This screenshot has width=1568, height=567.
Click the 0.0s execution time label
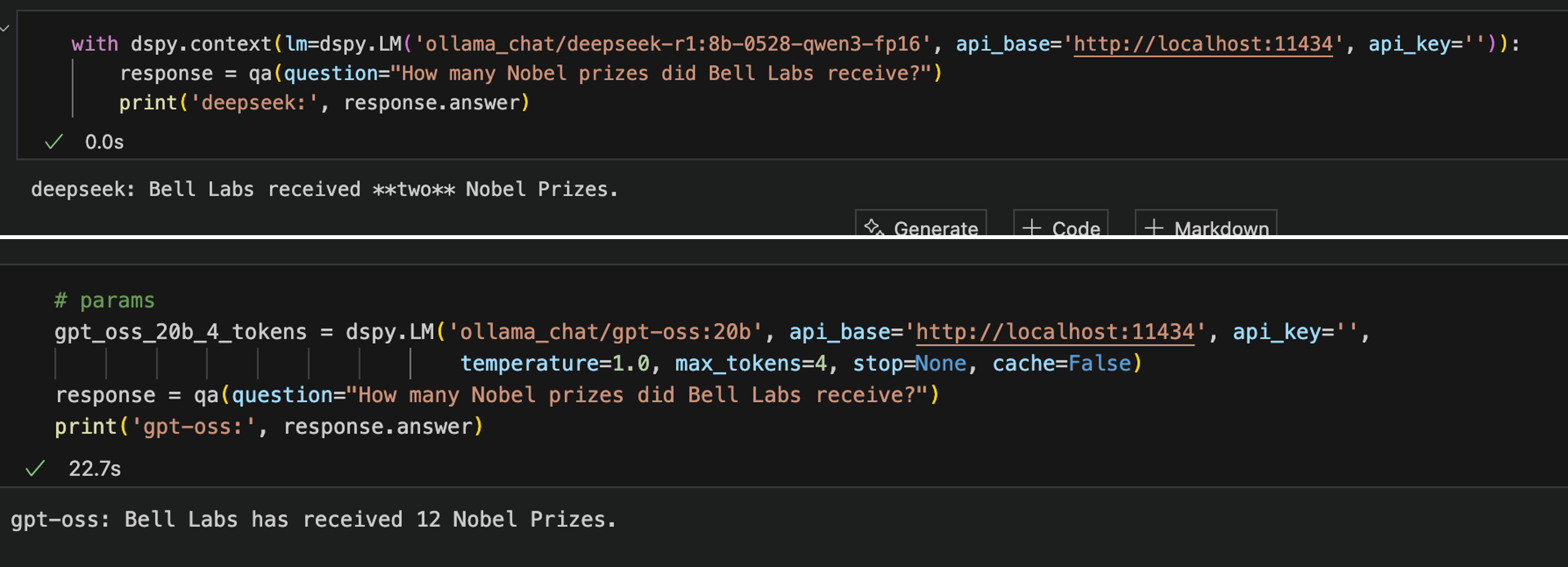pyautogui.click(x=104, y=142)
